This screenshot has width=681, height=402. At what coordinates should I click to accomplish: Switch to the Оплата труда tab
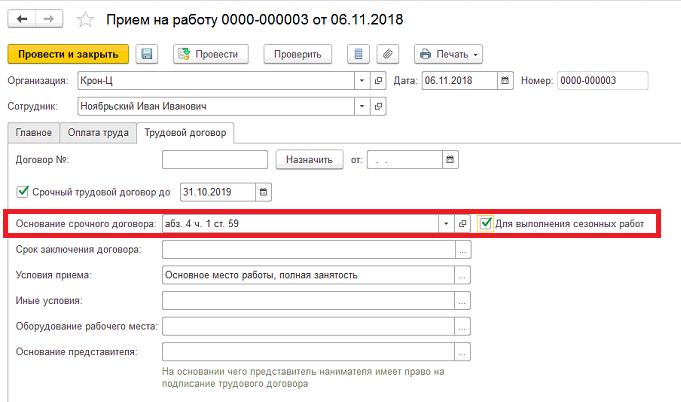coord(98,133)
